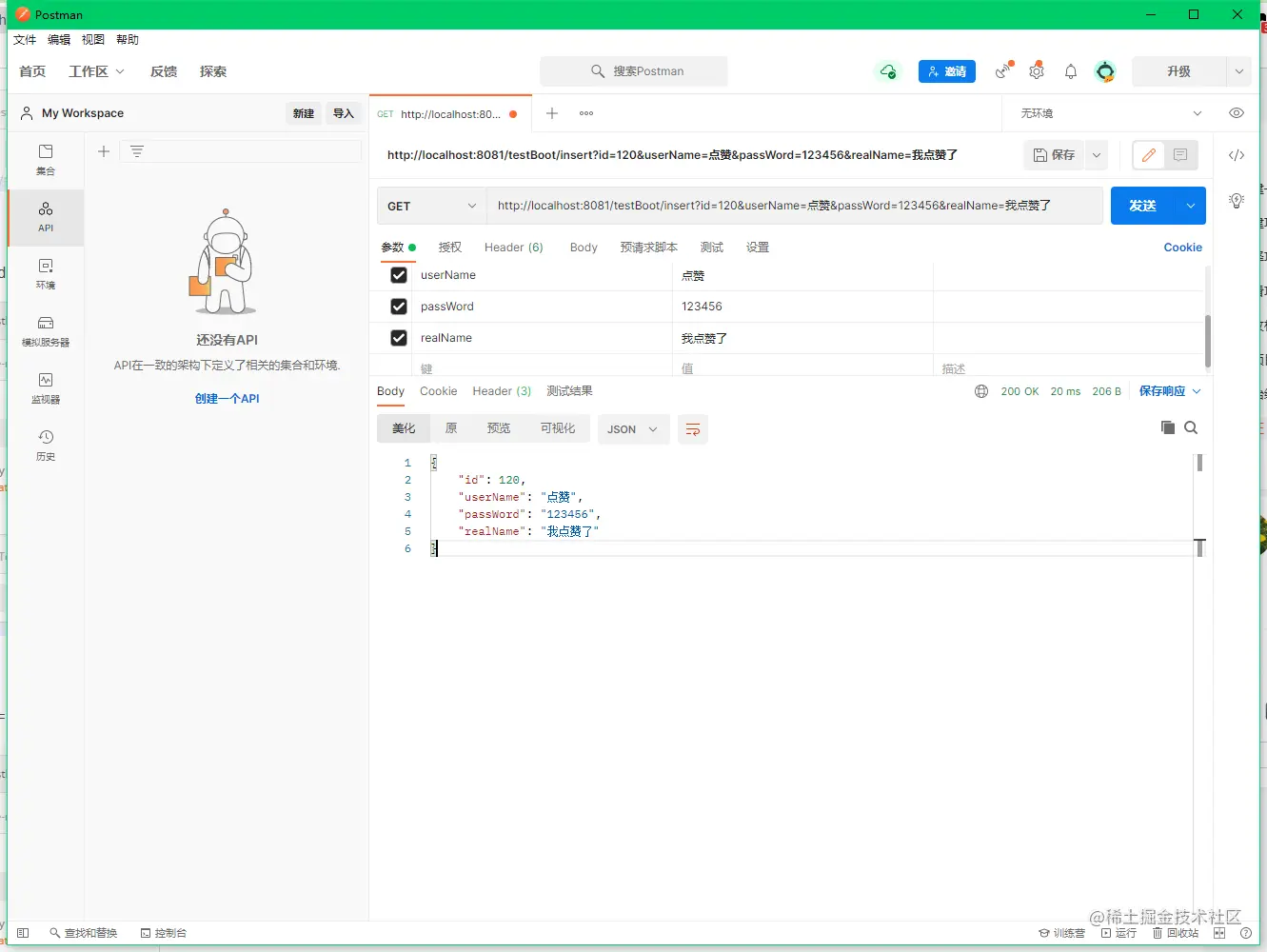1267x952 pixels.
Task: Switch to the 测试 tests tab
Action: click(712, 248)
